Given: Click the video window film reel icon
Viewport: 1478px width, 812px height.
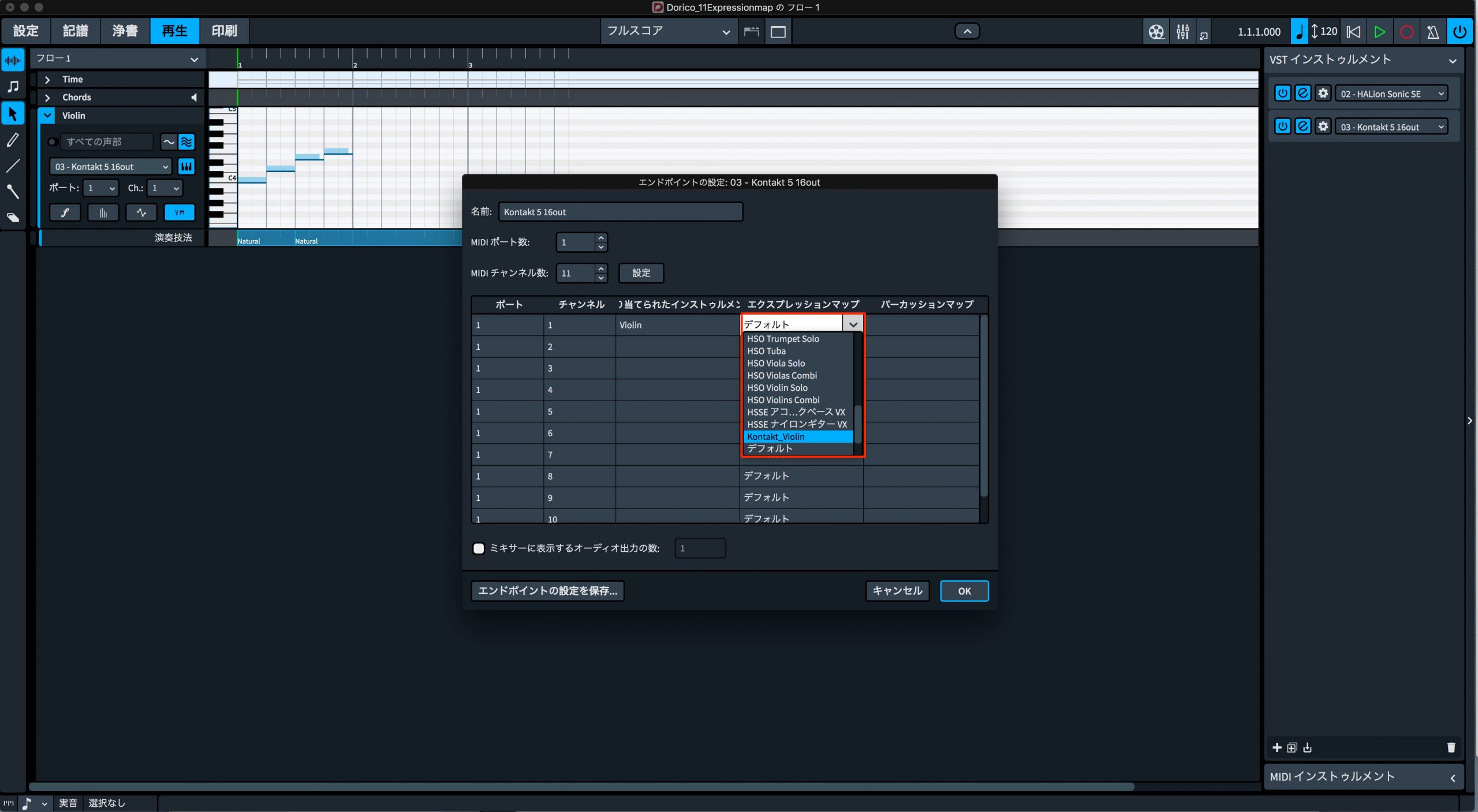Looking at the screenshot, I should point(1156,32).
